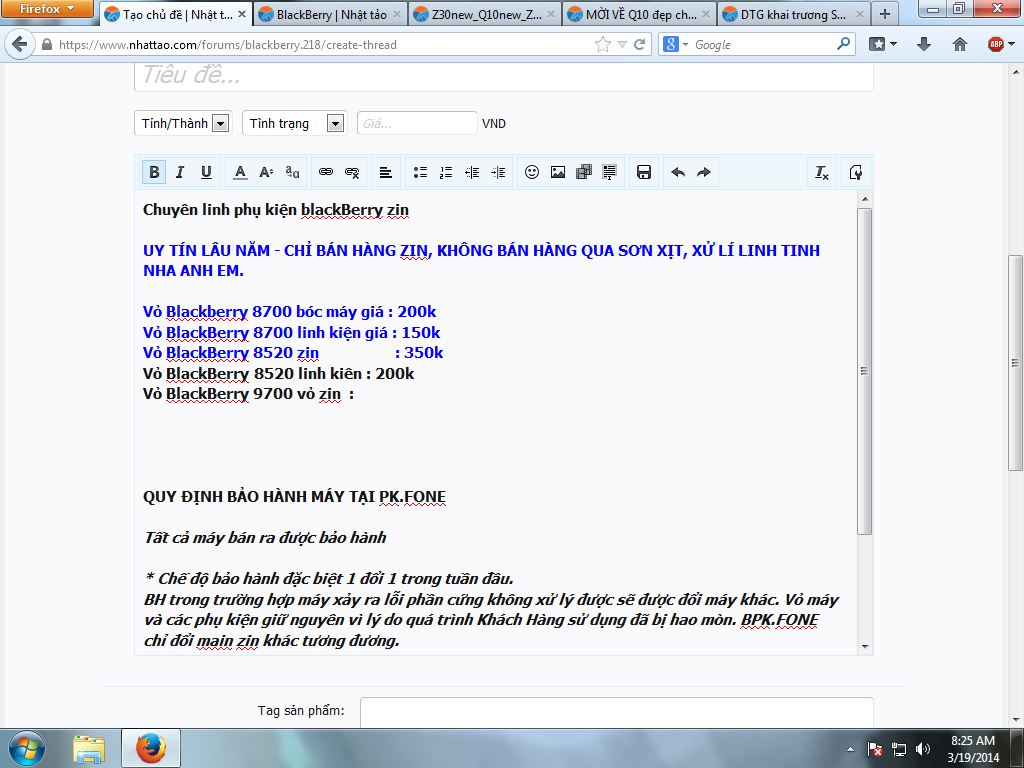Click the editor scrollbar up arrow
Image resolution: width=1024 pixels, height=768 pixels.
[865, 199]
